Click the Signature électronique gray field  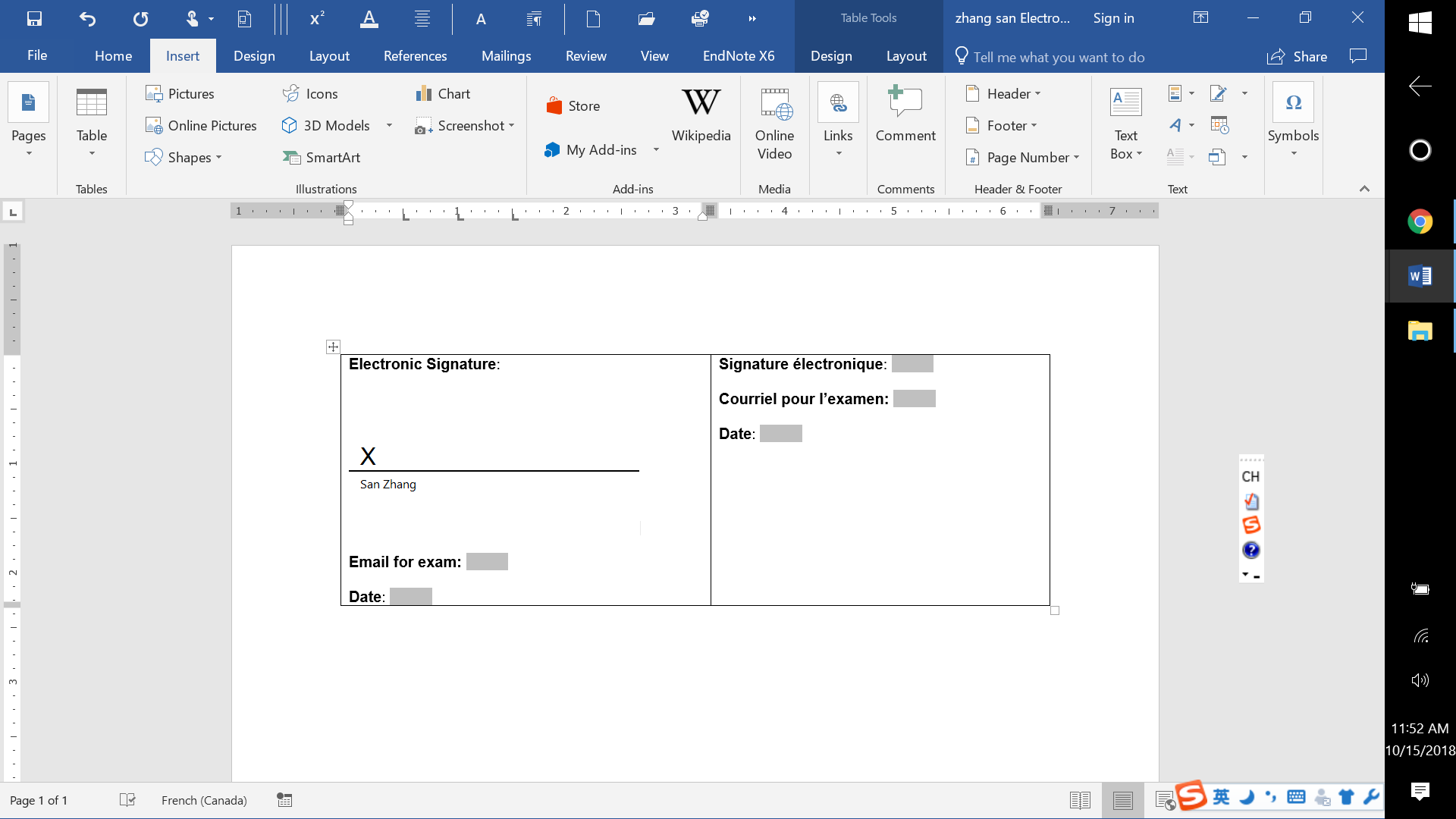coord(912,364)
